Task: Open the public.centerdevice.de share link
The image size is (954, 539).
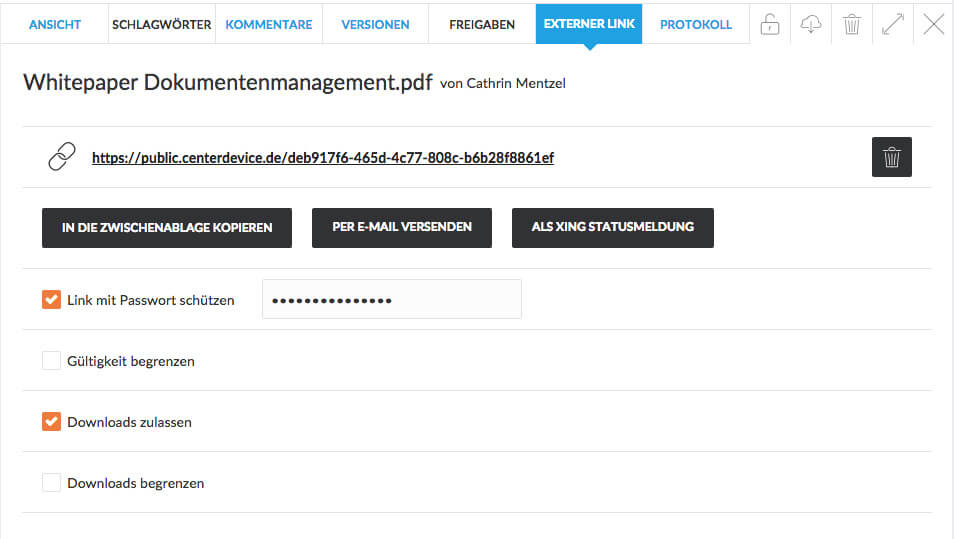Action: click(323, 158)
